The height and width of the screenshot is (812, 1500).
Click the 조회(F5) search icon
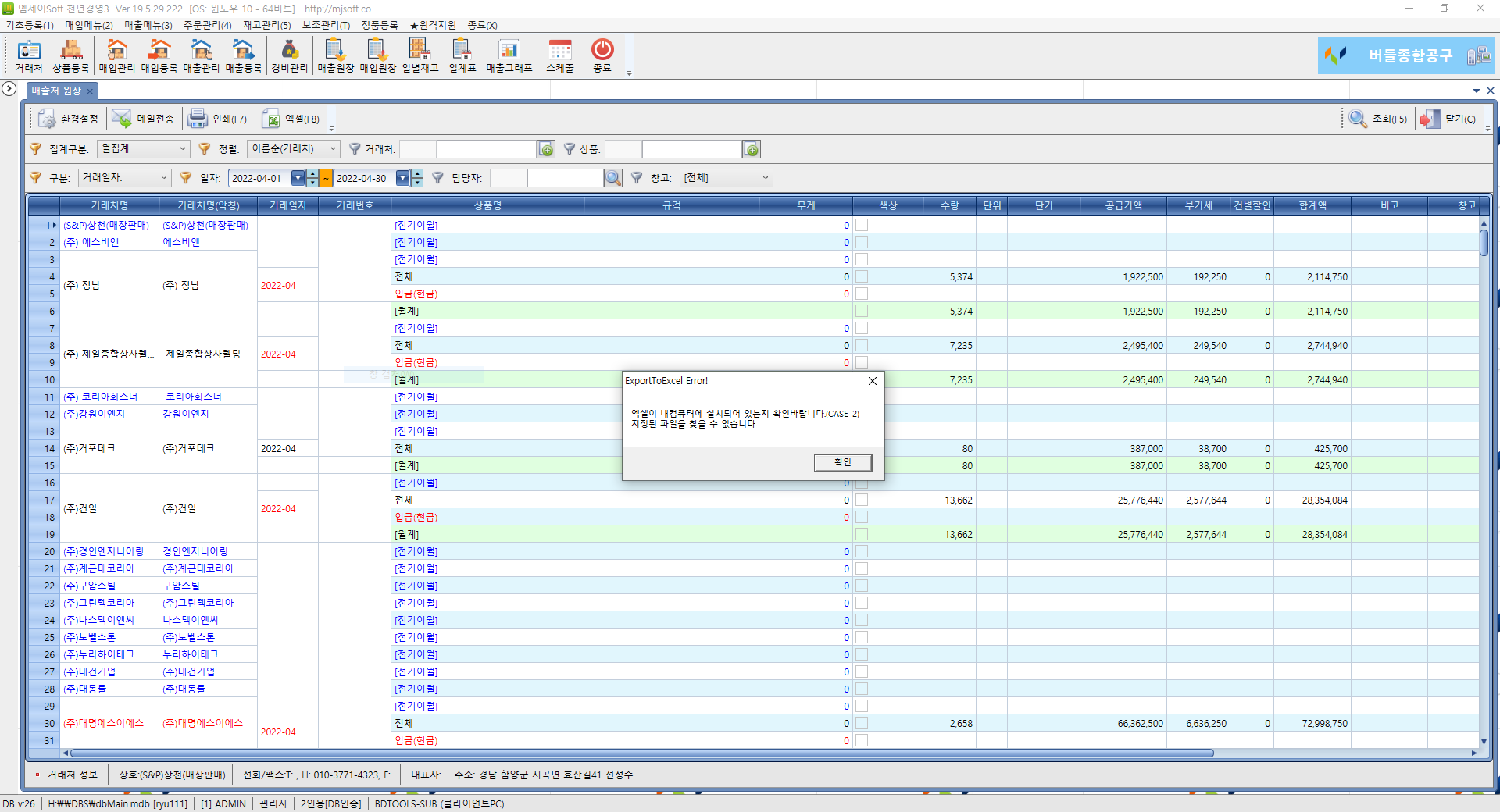click(x=1378, y=119)
